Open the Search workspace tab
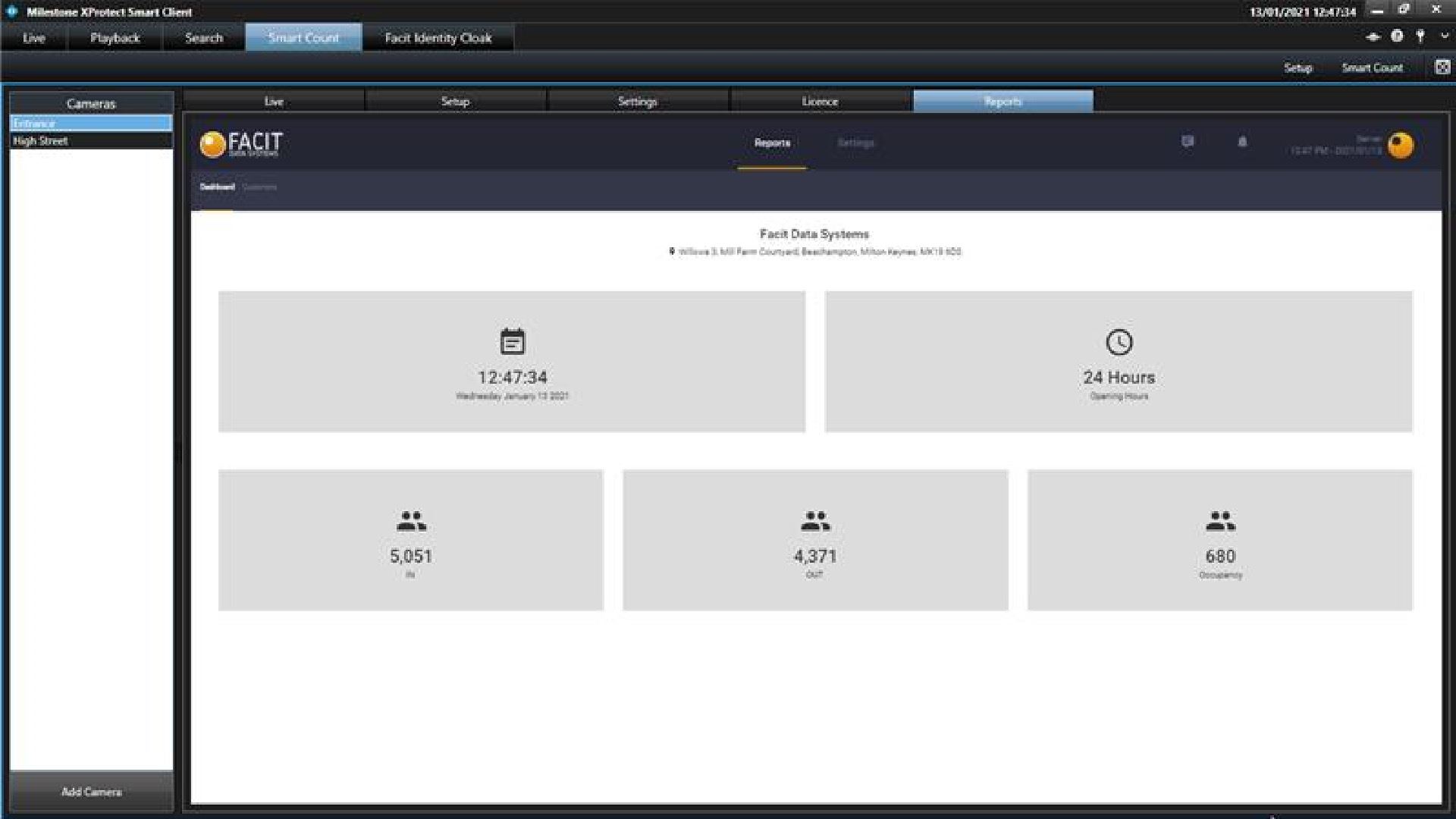This screenshot has width=1456, height=819. point(204,38)
